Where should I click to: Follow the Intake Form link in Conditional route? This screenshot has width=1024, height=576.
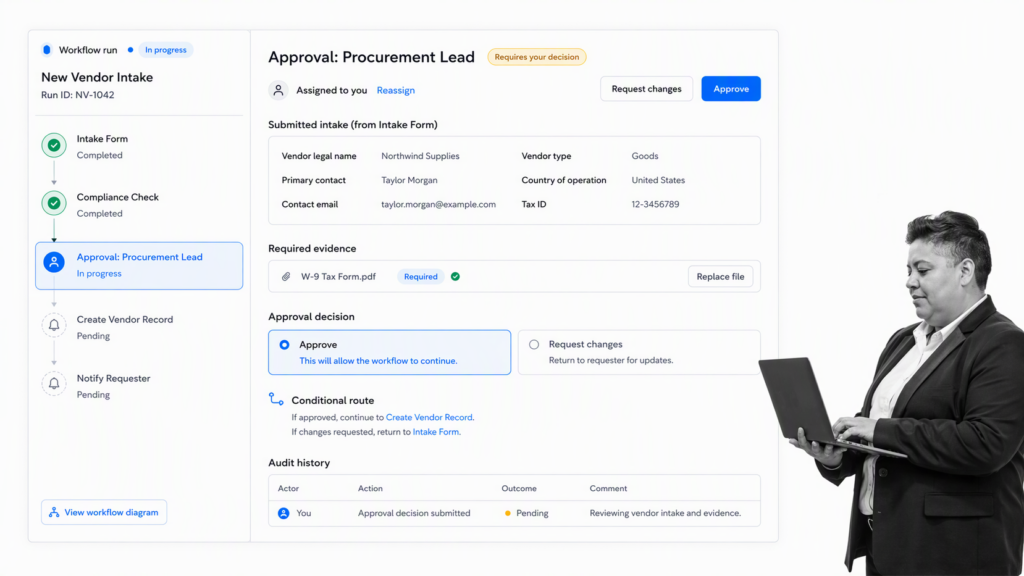(x=436, y=432)
